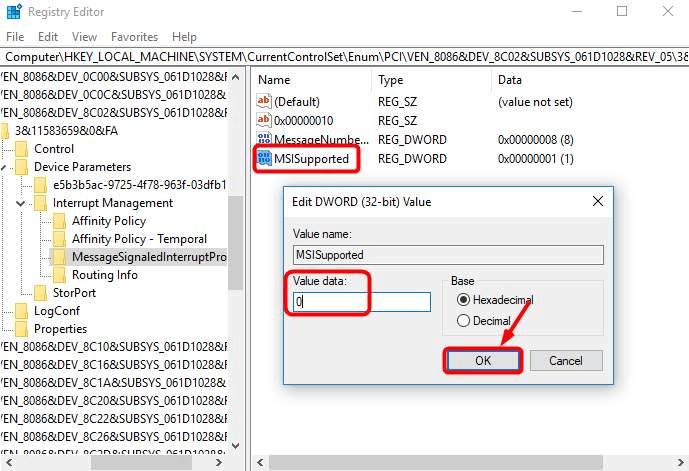Image resolution: width=689 pixels, height=471 pixels.
Task: Collapse the Interrupt Management tree node
Action: tap(22, 203)
